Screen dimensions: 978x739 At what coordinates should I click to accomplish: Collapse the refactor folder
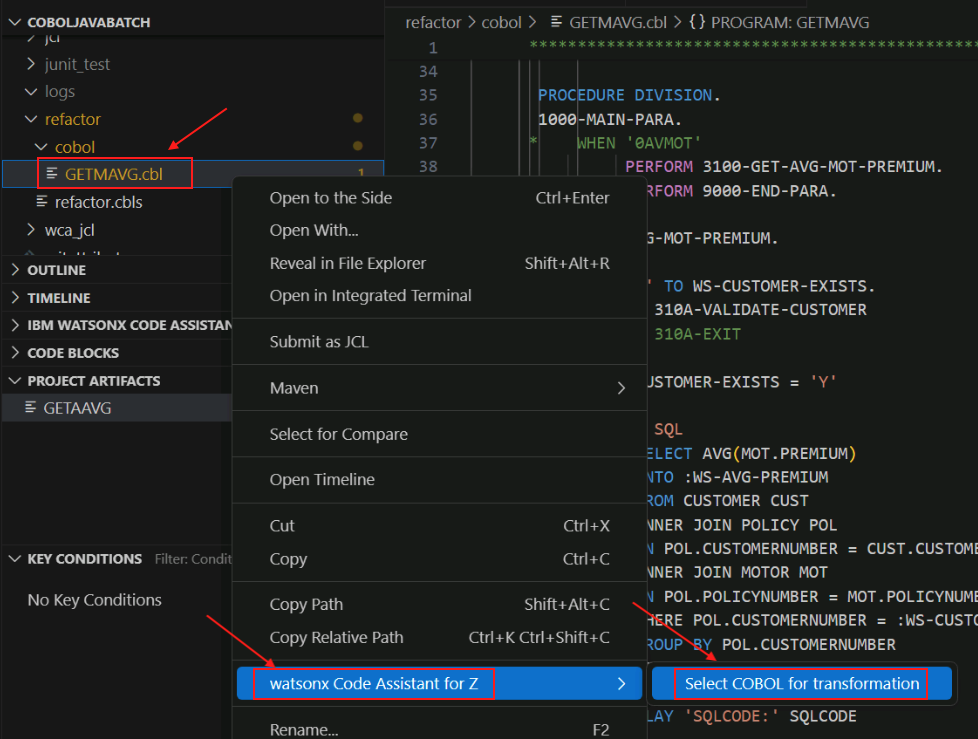coord(31,119)
